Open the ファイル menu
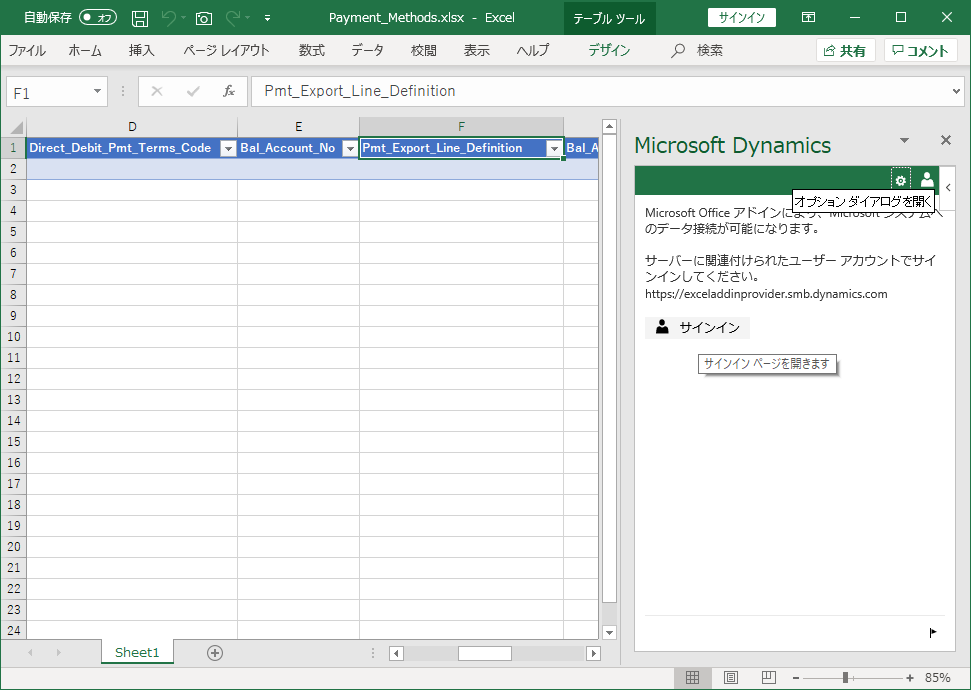This screenshot has width=971, height=690. point(27,50)
